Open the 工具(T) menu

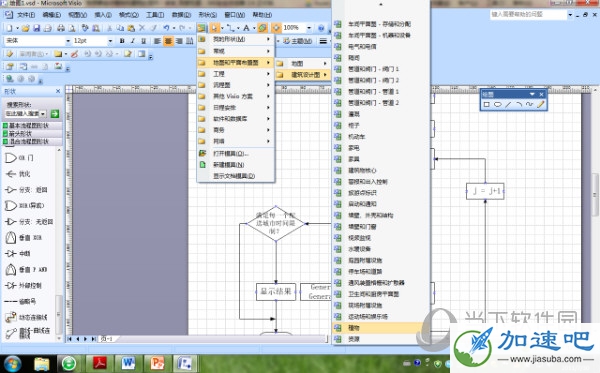[x=155, y=15]
